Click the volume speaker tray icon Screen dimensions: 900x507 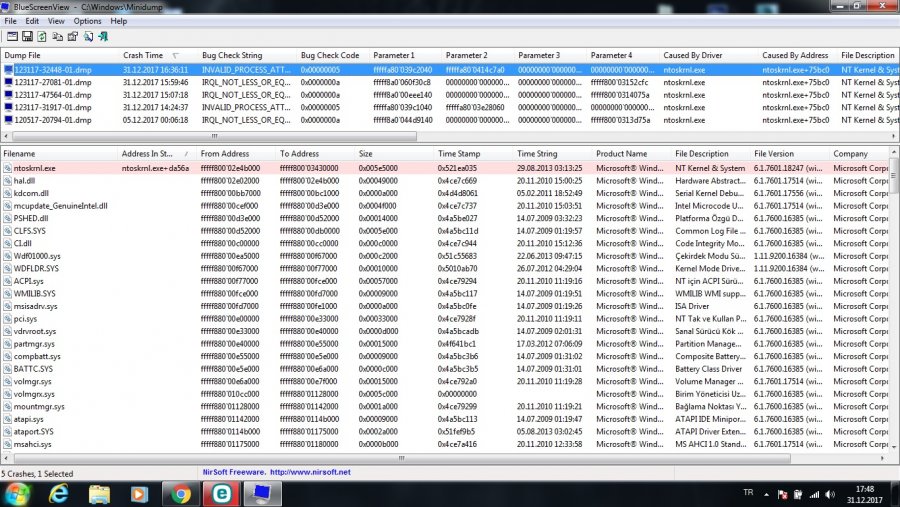(830, 494)
